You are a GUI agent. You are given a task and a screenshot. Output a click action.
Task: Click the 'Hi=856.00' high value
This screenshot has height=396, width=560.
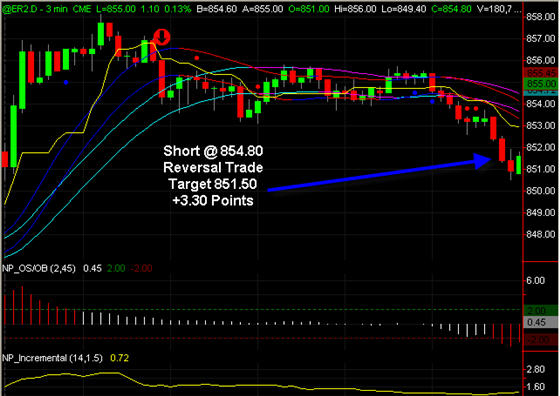(355, 9)
